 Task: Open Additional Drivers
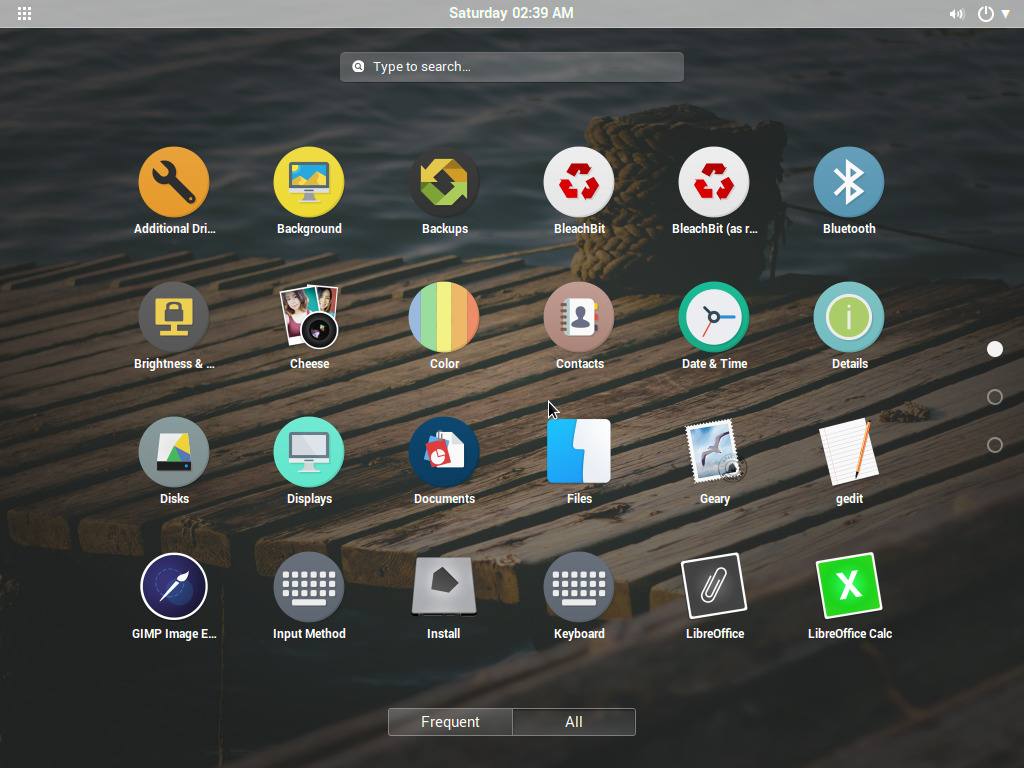[x=174, y=181]
